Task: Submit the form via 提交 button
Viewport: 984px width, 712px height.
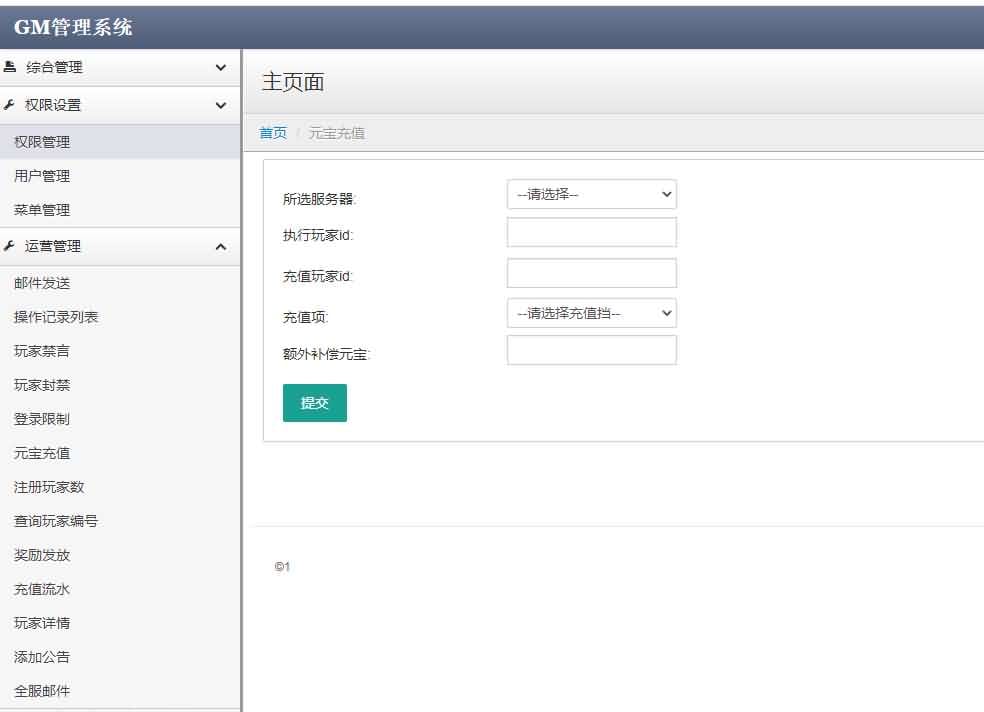Action: pyautogui.click(x=315, y=403)
